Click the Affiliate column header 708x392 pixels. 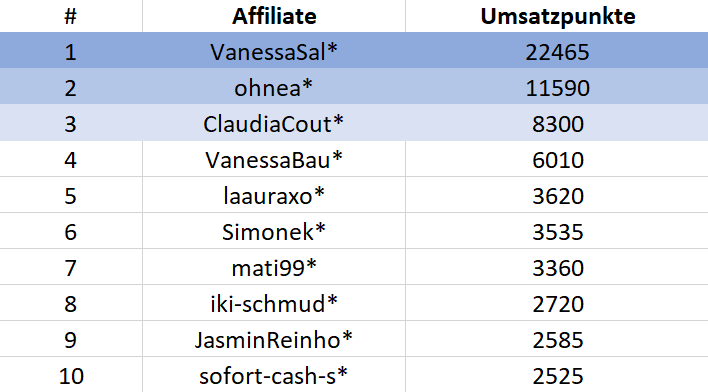274,16
